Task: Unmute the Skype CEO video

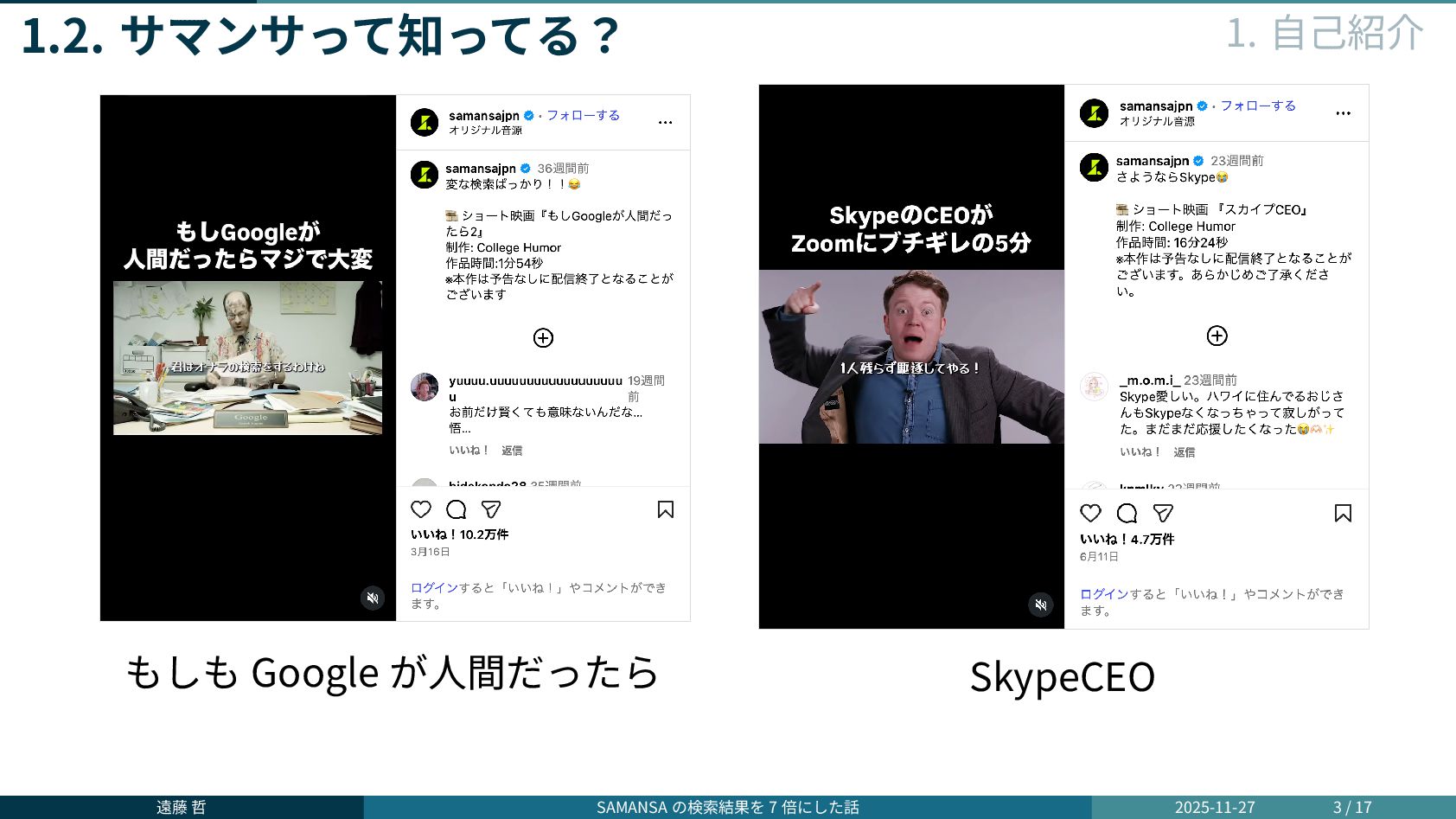Action: click(x=1041, y=605)
